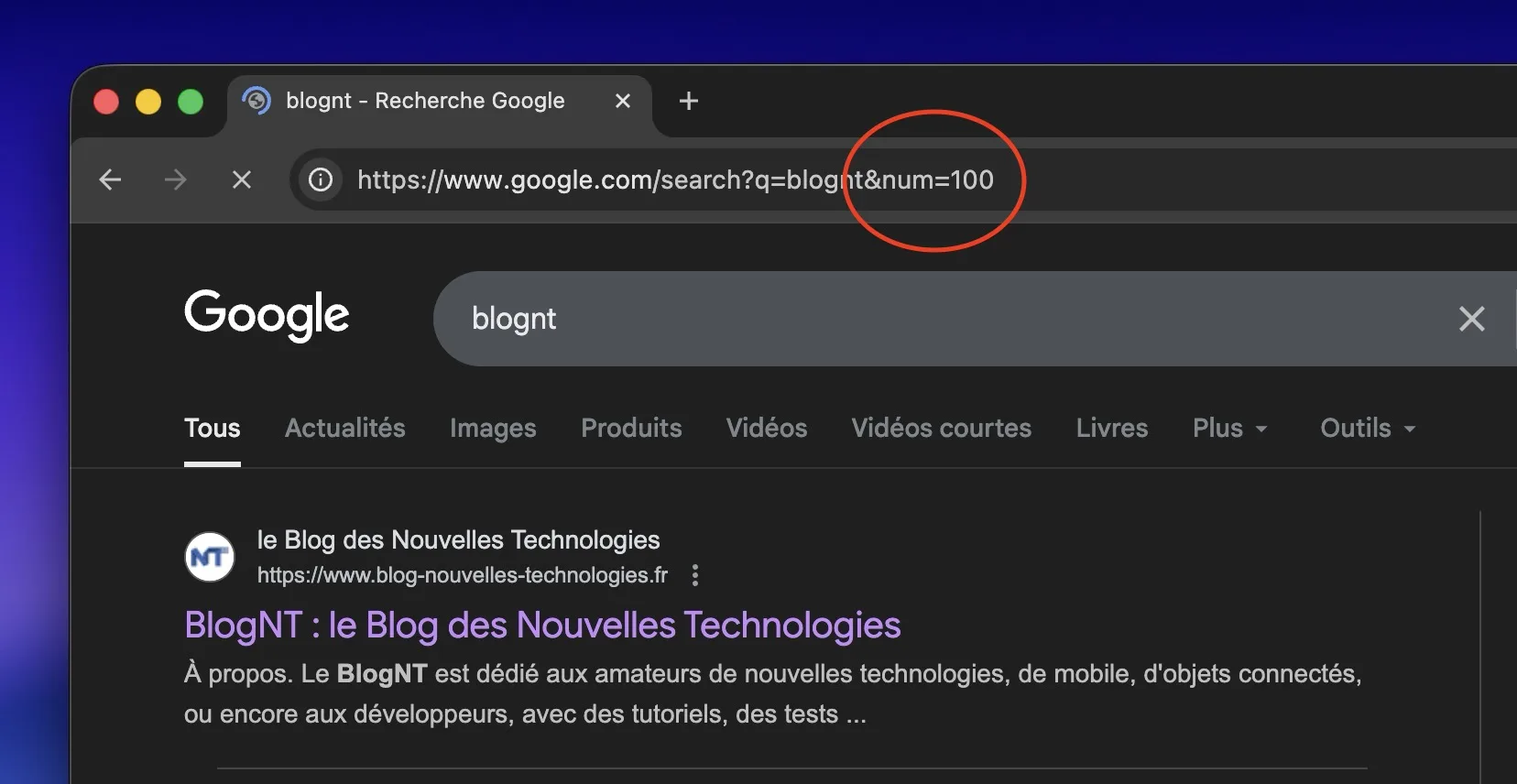The height and width of the screenshot is (784, 1517).
Task: Open the BlogNT : le Blog des Nouvelles Technologies result
Action: point(542,626)
